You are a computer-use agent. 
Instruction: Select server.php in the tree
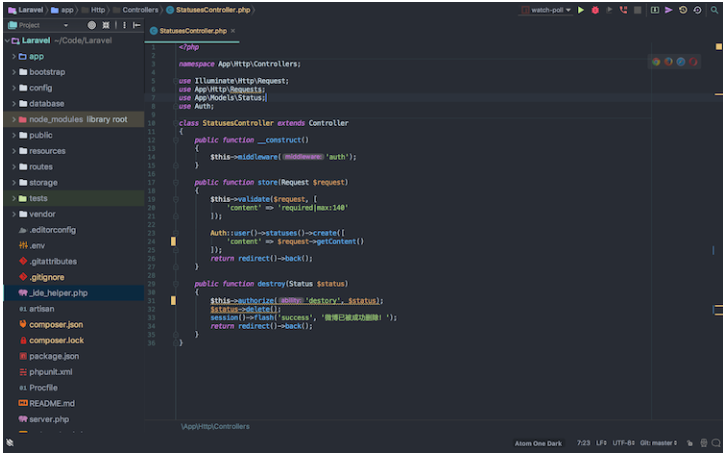point(74,419)
